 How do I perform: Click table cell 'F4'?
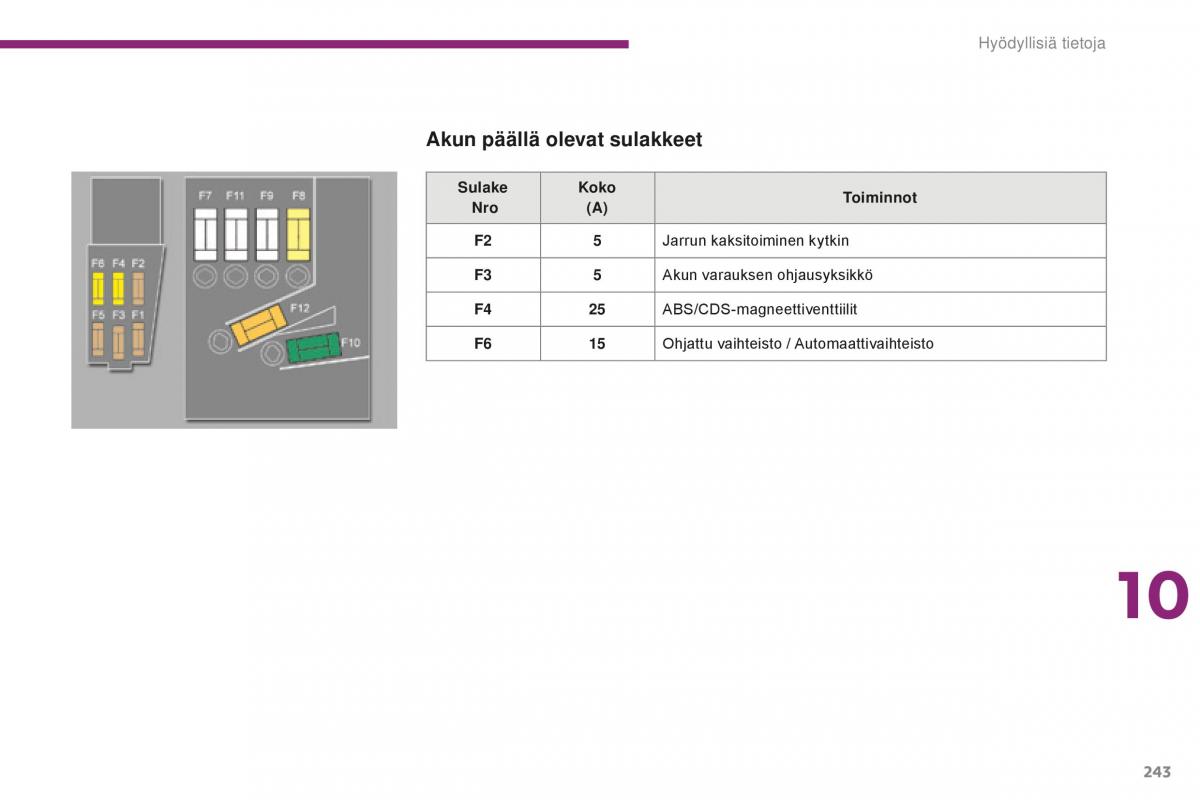coord(483,309)
